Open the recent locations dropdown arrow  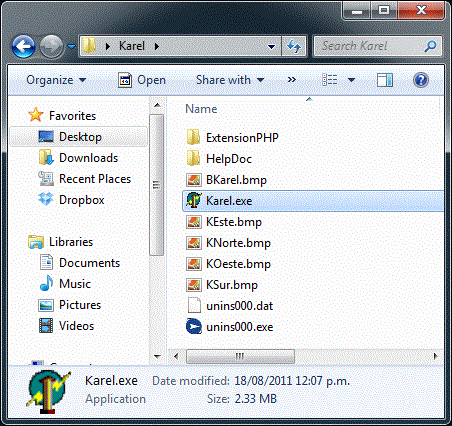[x=71, y=47]
